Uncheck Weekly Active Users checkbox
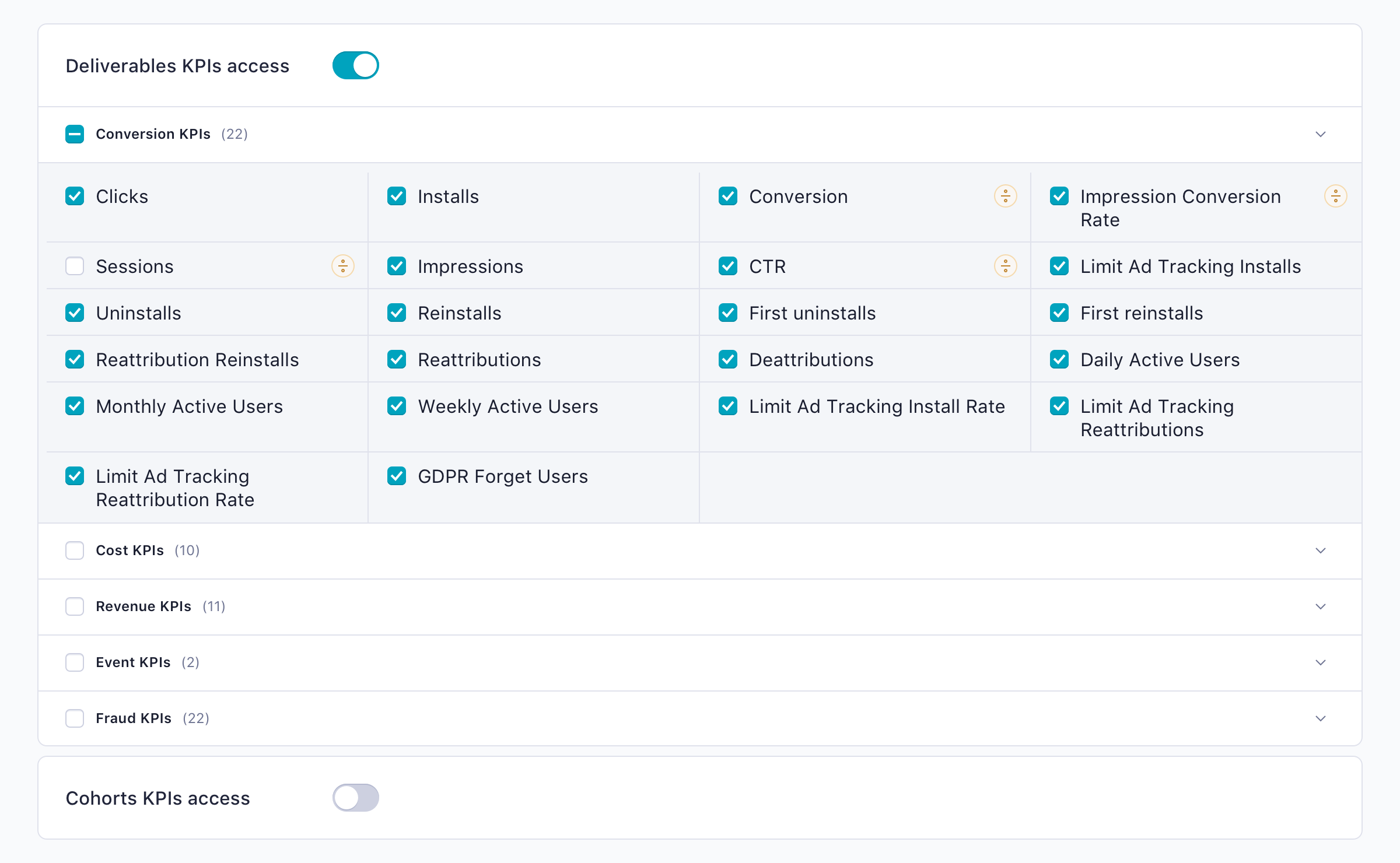Viewport: 1400px width, 863px height. click(397, 406)
